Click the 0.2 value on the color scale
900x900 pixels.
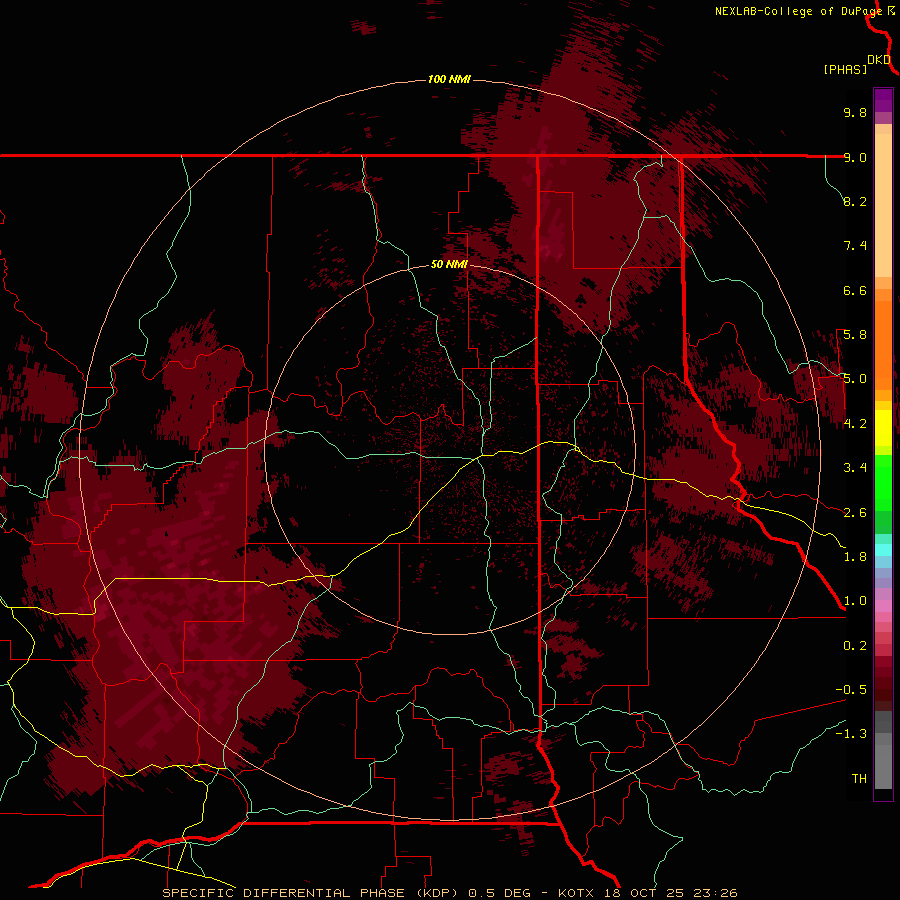[x=855, y=646]
